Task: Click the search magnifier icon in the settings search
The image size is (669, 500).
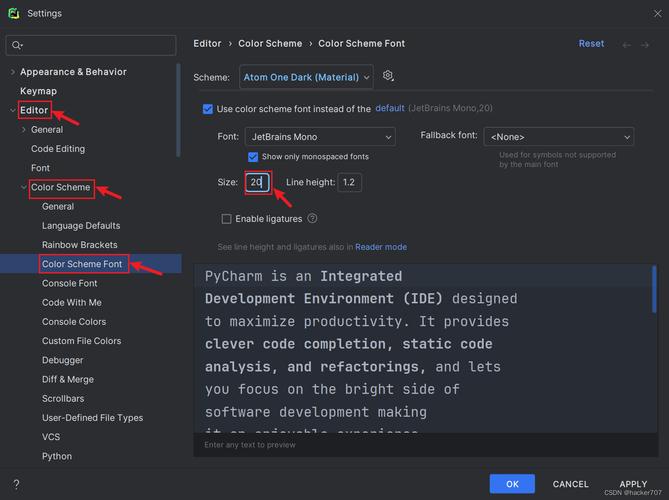Action: (x=17, y=45)
